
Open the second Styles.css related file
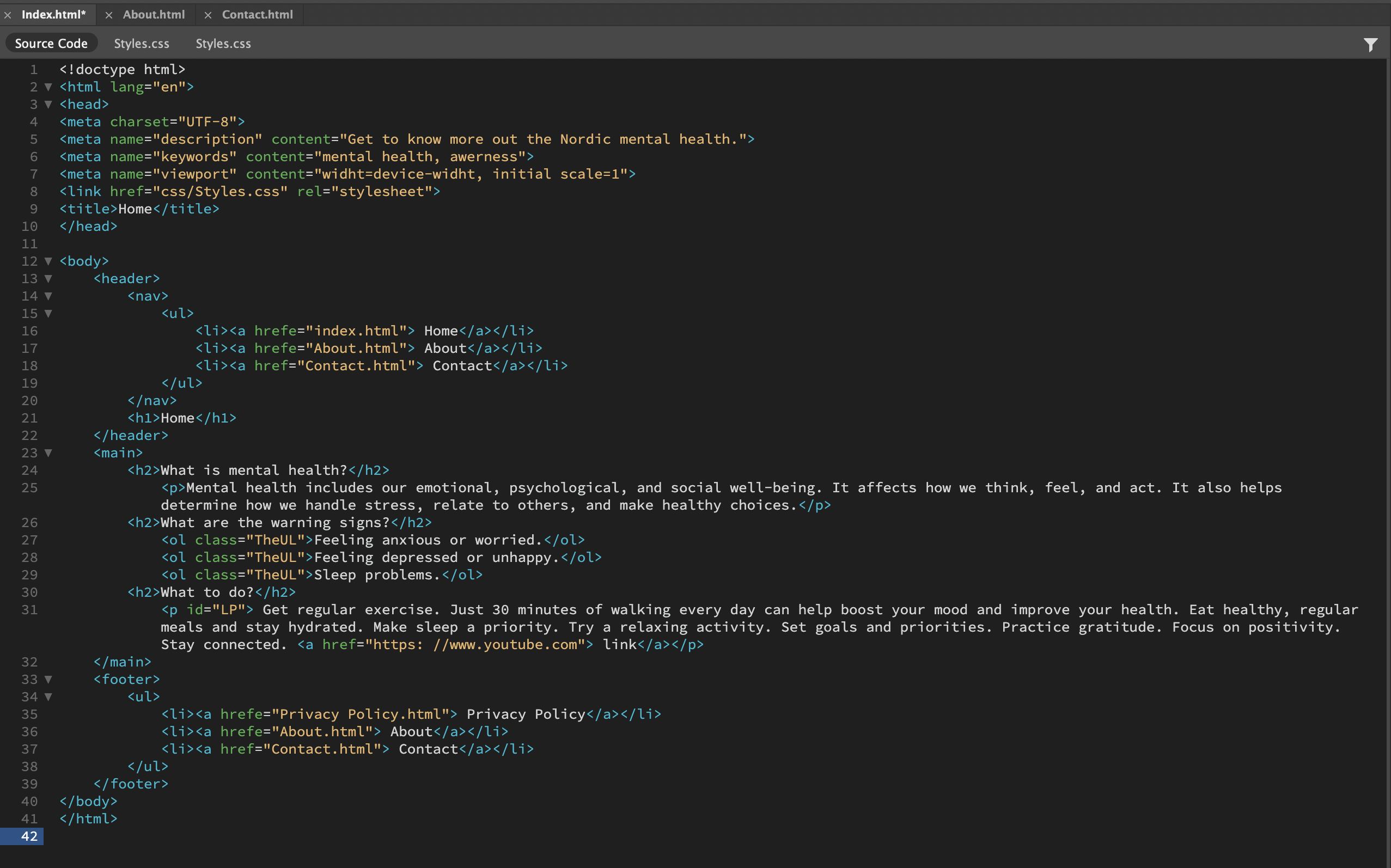pos(223,44)
